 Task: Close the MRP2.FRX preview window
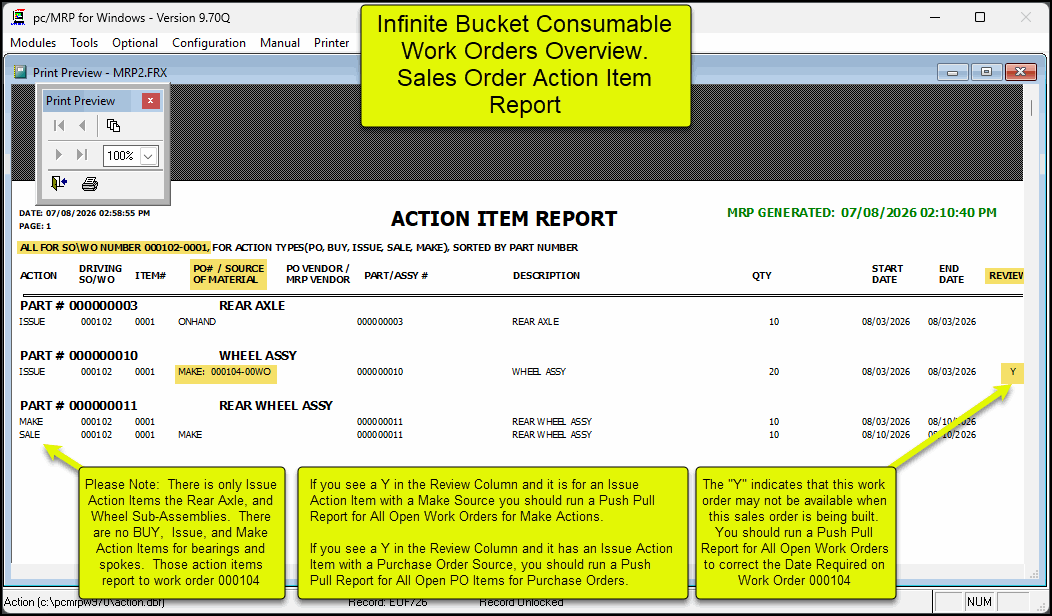pyautogui.click(x=1020, y=72)
